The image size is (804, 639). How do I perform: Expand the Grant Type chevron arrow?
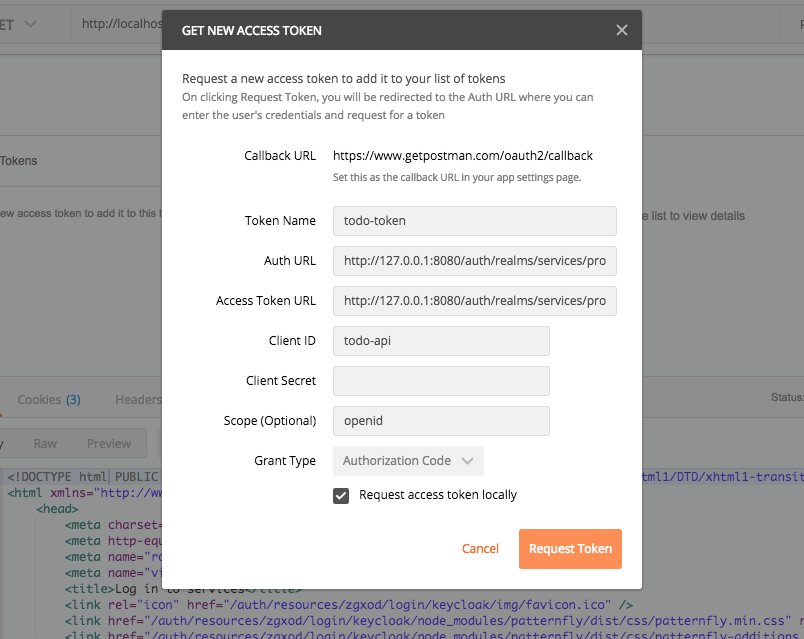464,461
